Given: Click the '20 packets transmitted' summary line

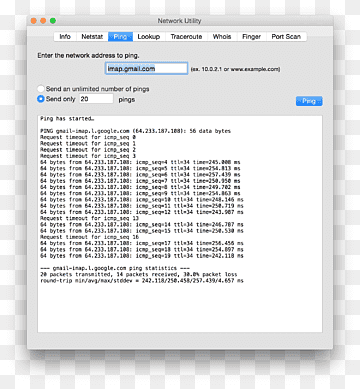Looking at the screenshot, I should tap(139, 275).
